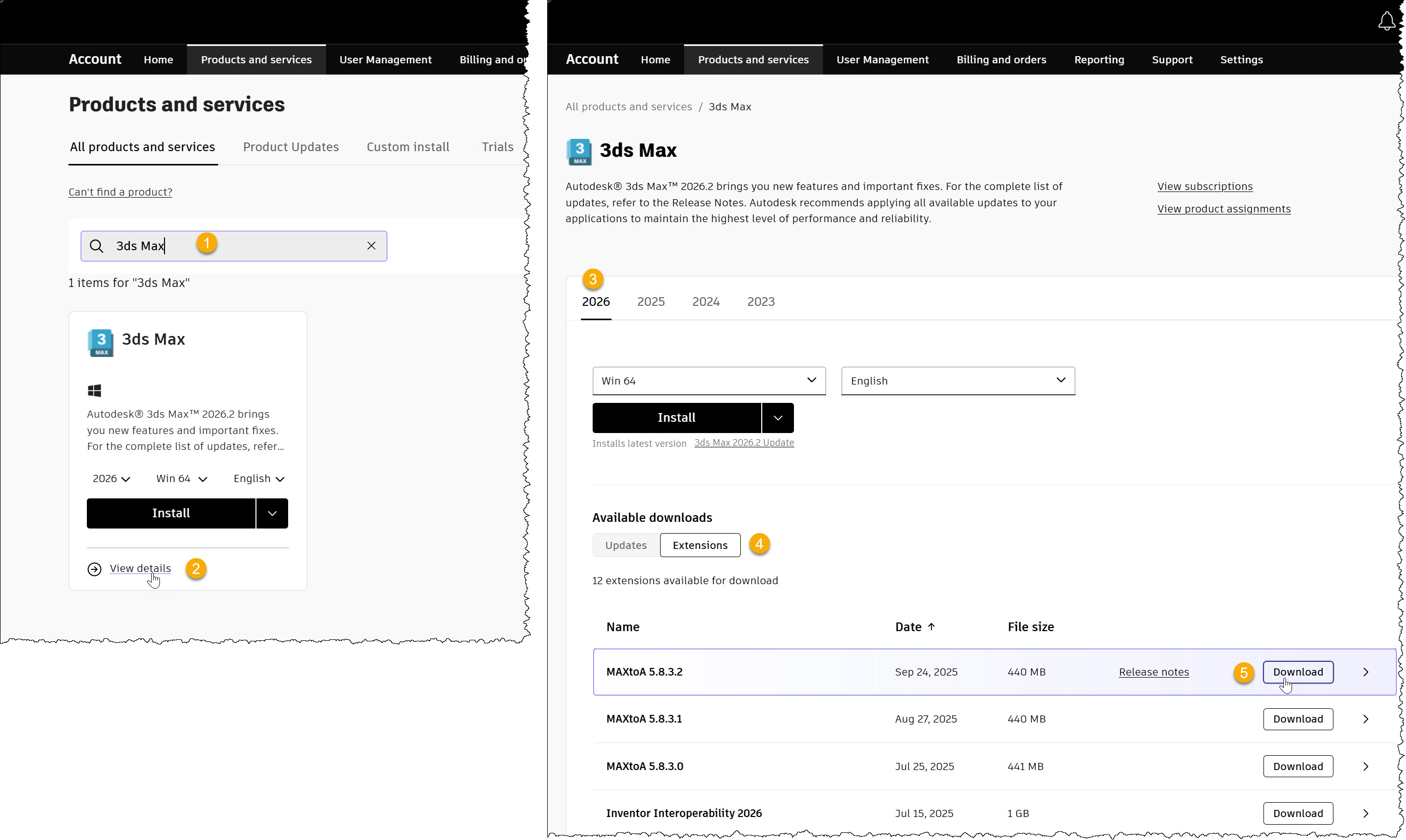Click the Date column sort arrow
1406x840 pixels.
tap(931, 627)
